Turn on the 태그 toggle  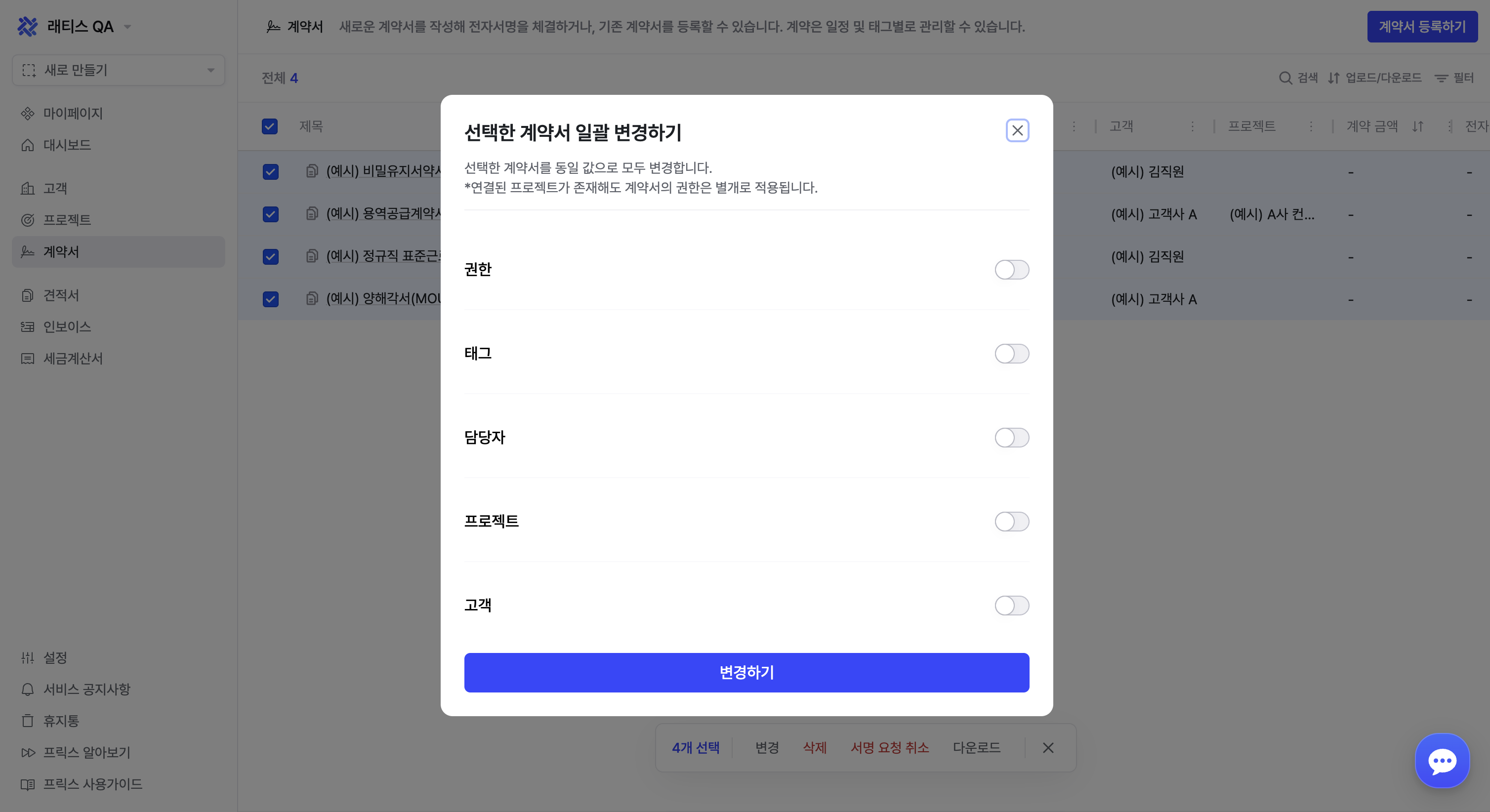pos(1012,353)
